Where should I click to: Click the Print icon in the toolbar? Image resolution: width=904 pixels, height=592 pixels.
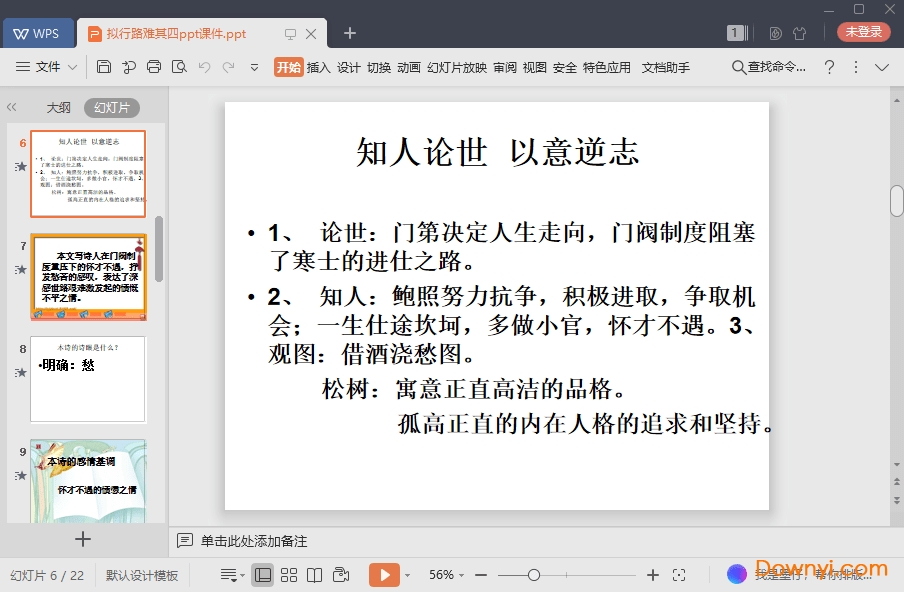[x=154, y=67]
